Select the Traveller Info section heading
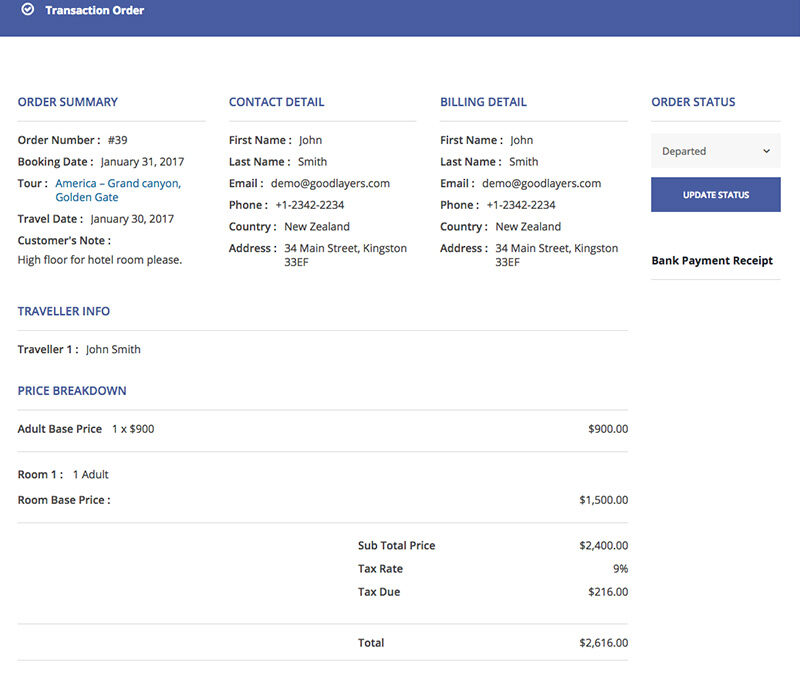Viewport: 800px width, 700px height. [64, 312]
